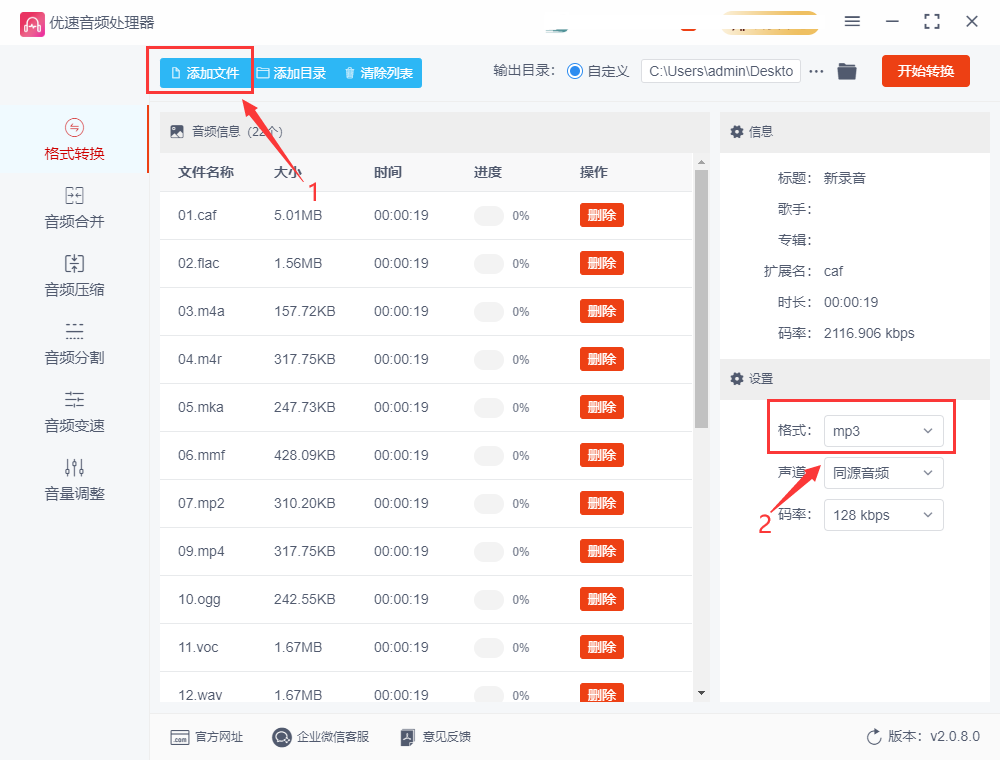The height and width of the screenshot is (760, 1000).
Task: Select file name 02.flac
Action: tap(198, 263)
